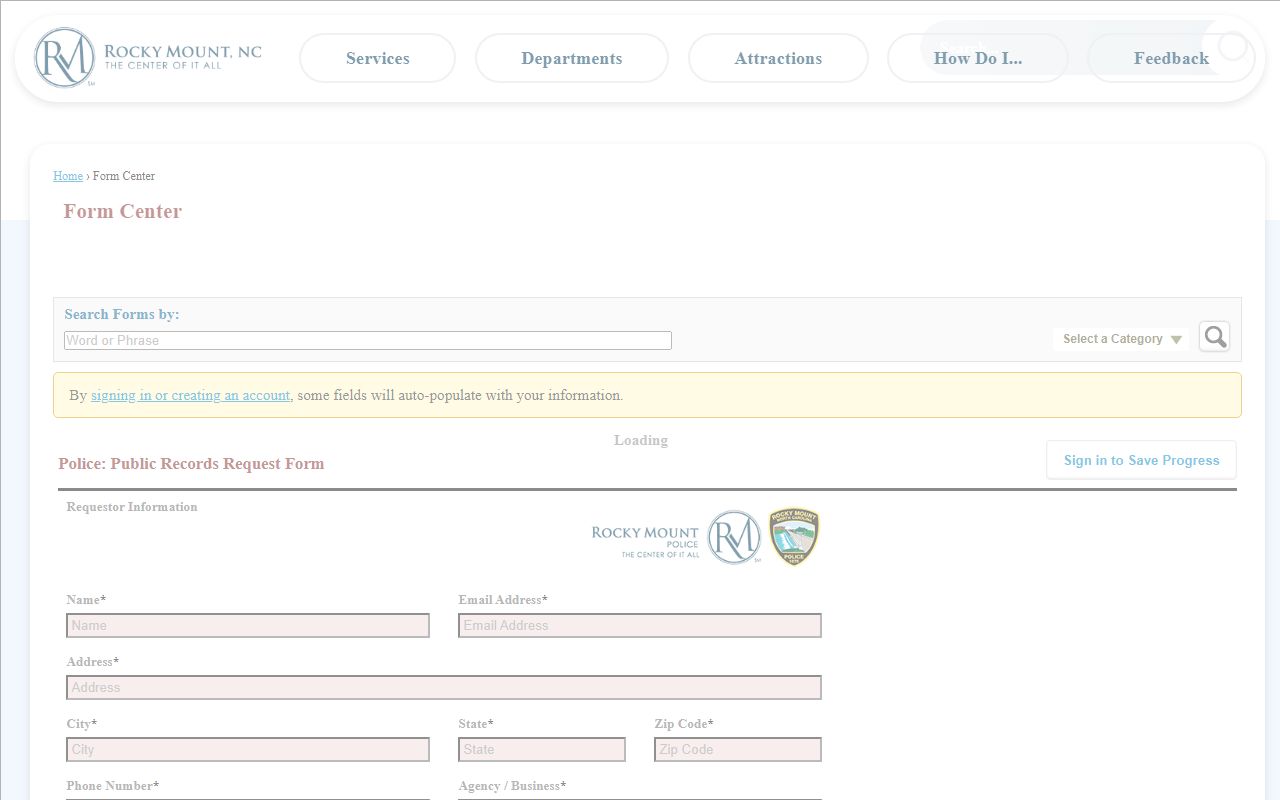Click the Rocky Mount NC logo
Screen dimensions: 1280x800
tap(148, 58)
